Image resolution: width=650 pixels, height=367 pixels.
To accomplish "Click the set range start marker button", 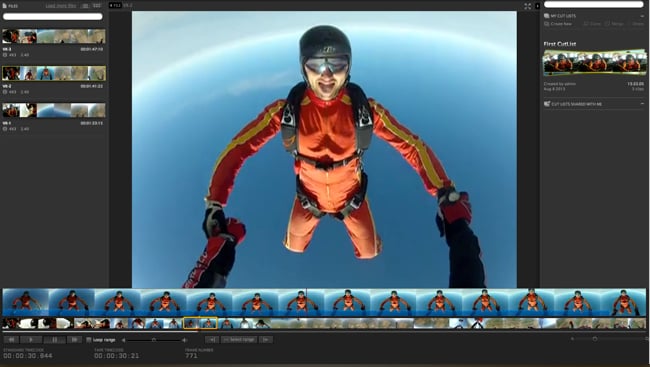I will click(212, 340).
